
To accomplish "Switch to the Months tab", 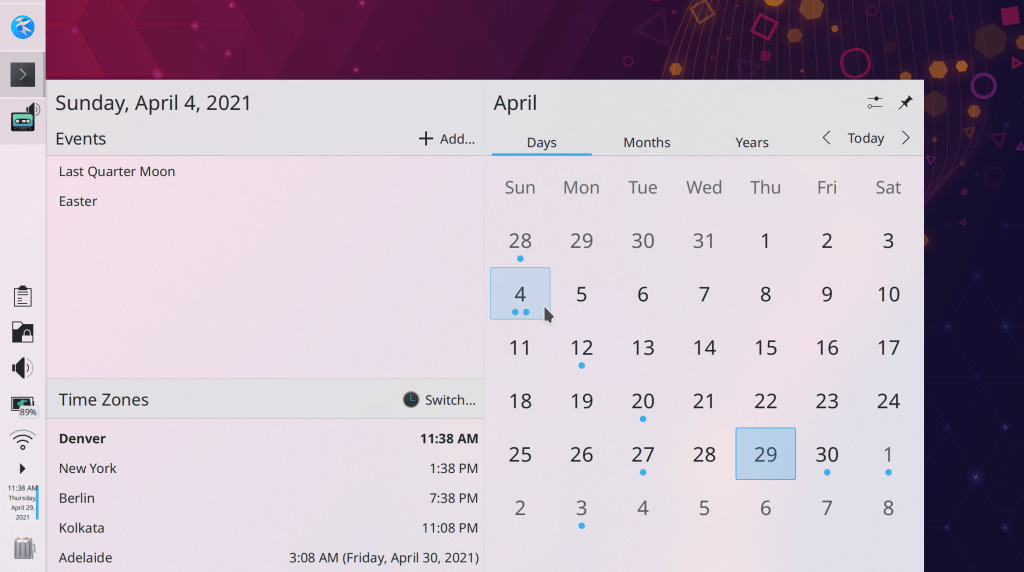I will pyautogui.click(x=646, y=142).
